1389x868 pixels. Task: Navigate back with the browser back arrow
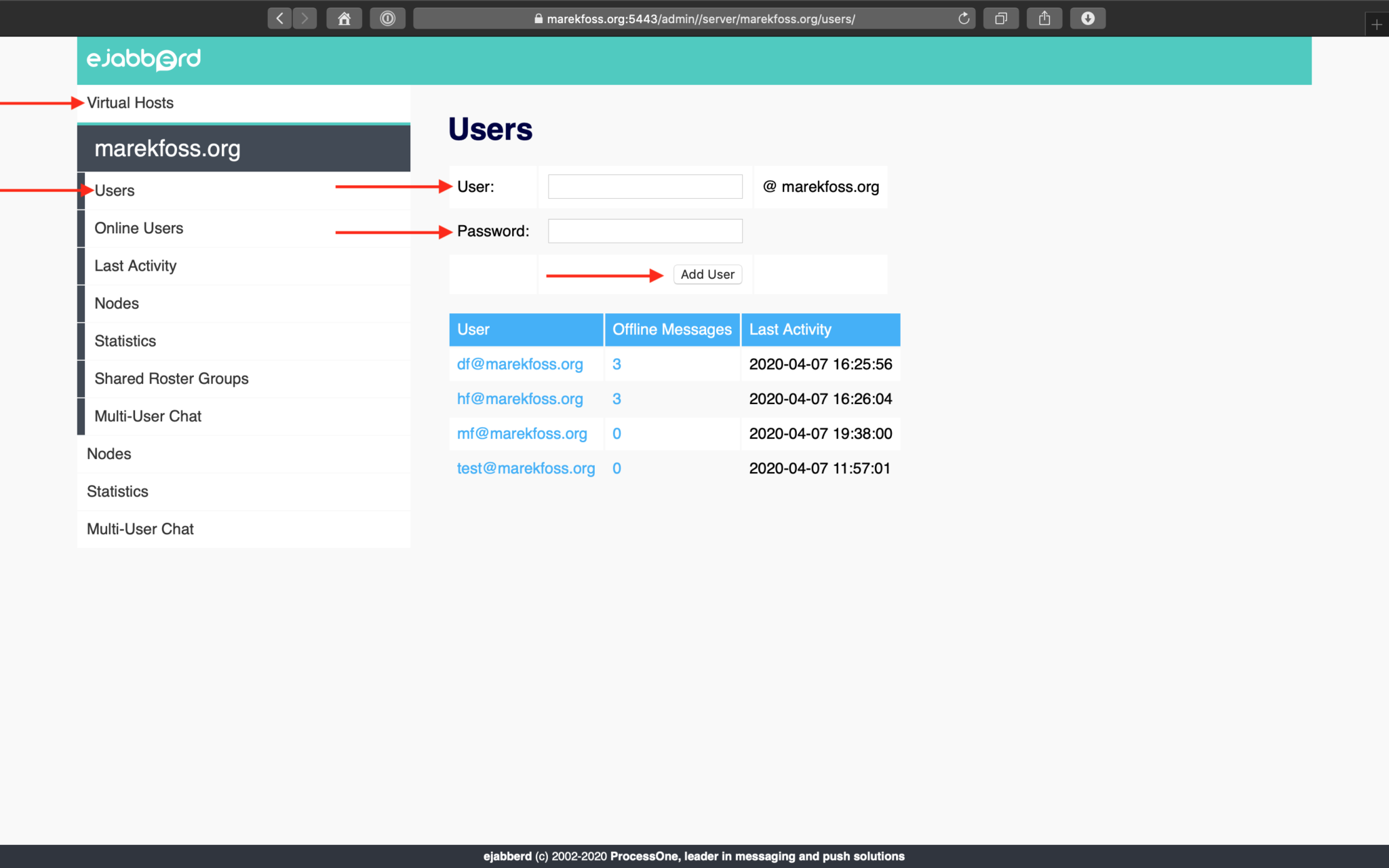point(279,18)
